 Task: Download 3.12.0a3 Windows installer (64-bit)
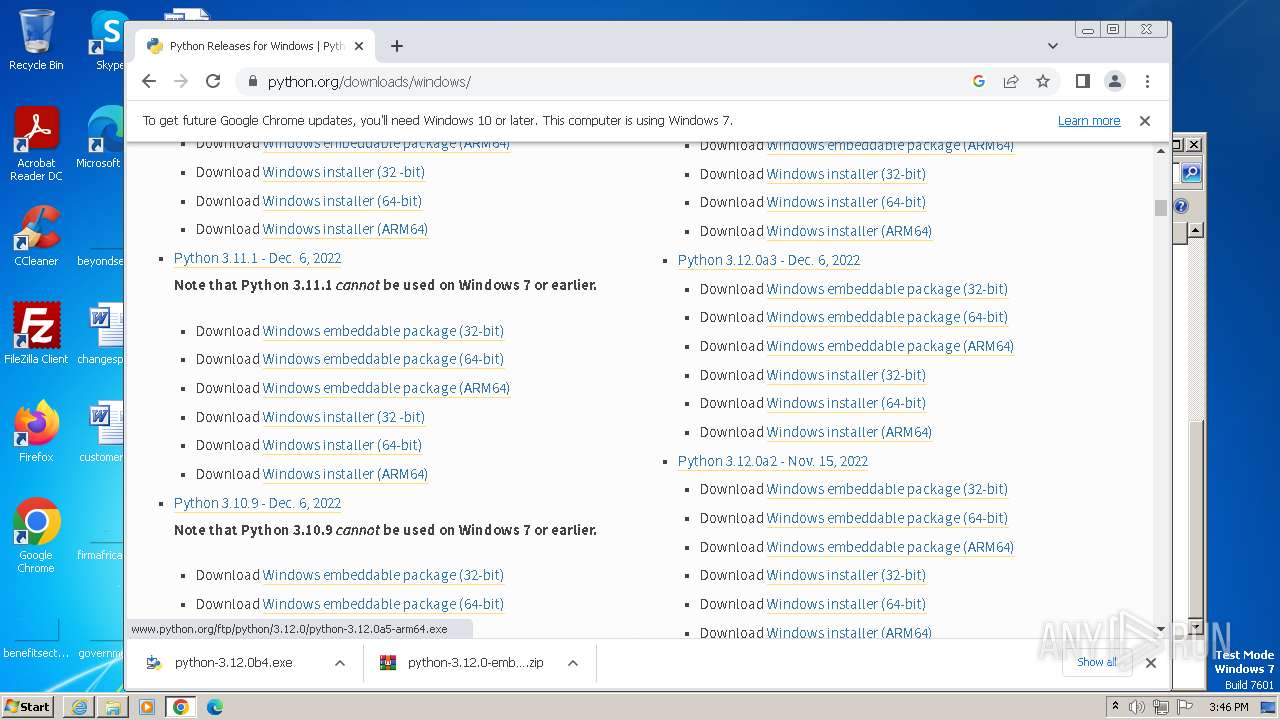846,403
